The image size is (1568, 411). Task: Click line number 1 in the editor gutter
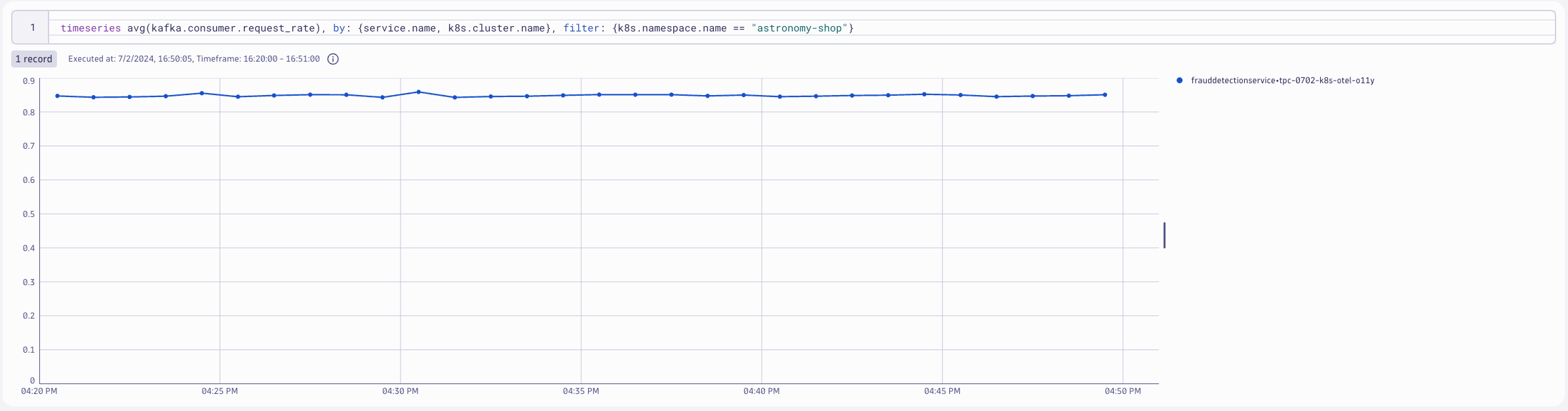(x=32, y=28)
